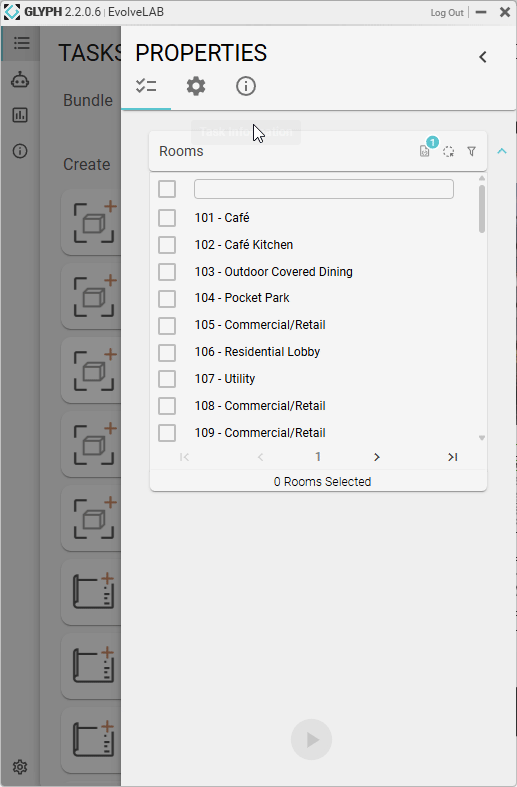The height and width of the screenshot is (787, 517).
Task: Click the Log Out link
Action: click(x=447, y=13)
